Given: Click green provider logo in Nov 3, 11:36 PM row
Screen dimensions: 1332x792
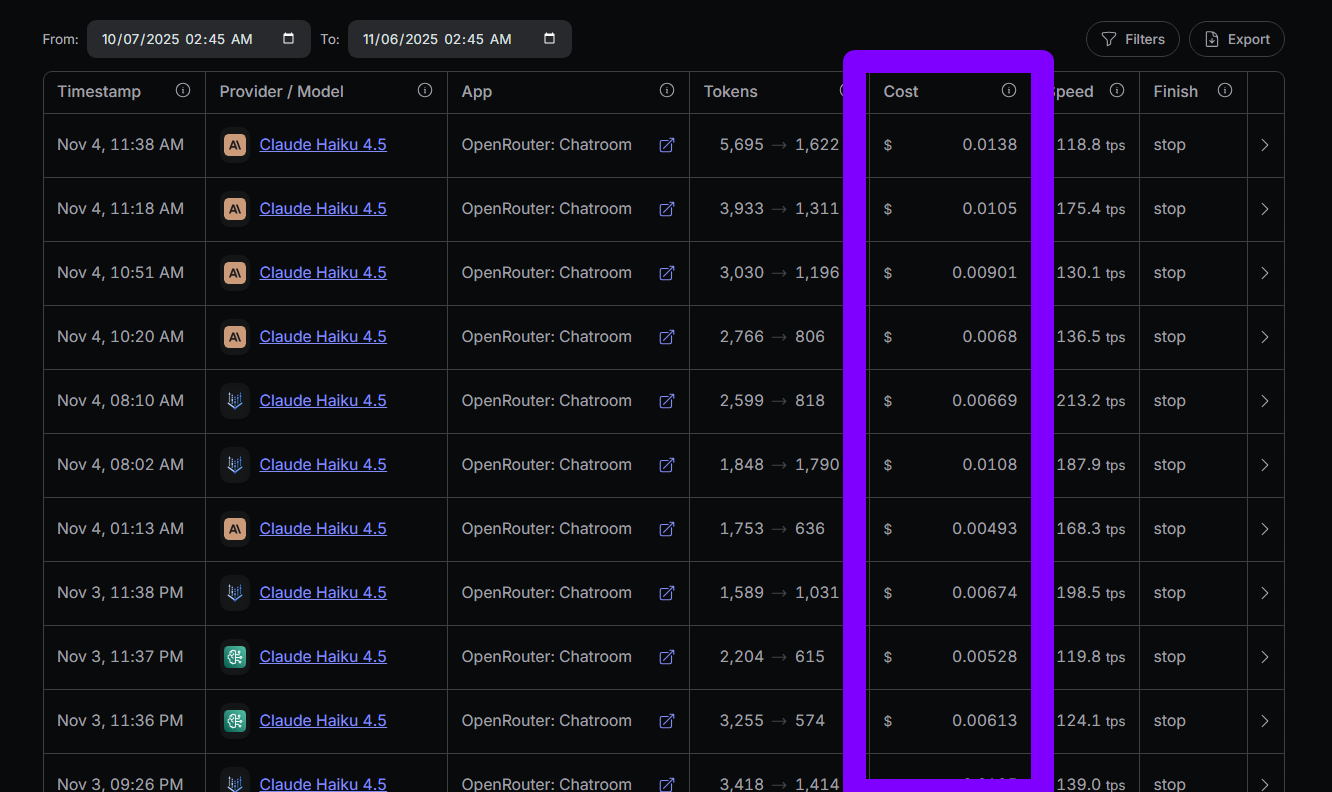Looking at the screenshot, I should pos(235,721).
